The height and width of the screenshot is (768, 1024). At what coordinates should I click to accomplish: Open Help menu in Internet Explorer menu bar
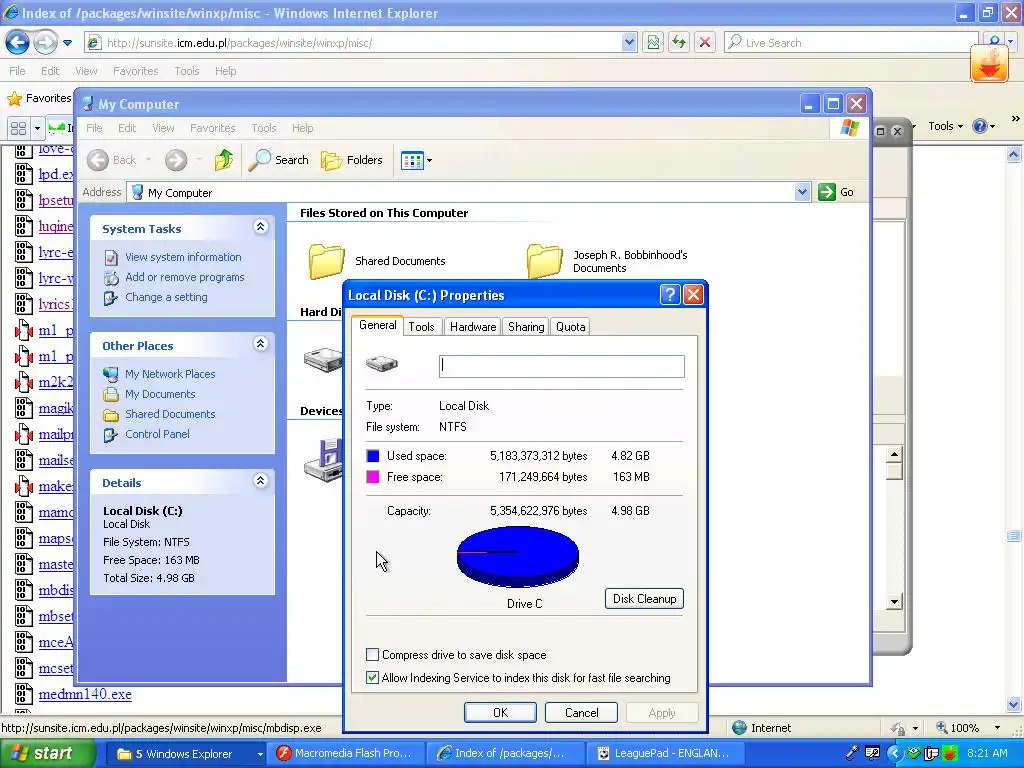tap(225, 71)
